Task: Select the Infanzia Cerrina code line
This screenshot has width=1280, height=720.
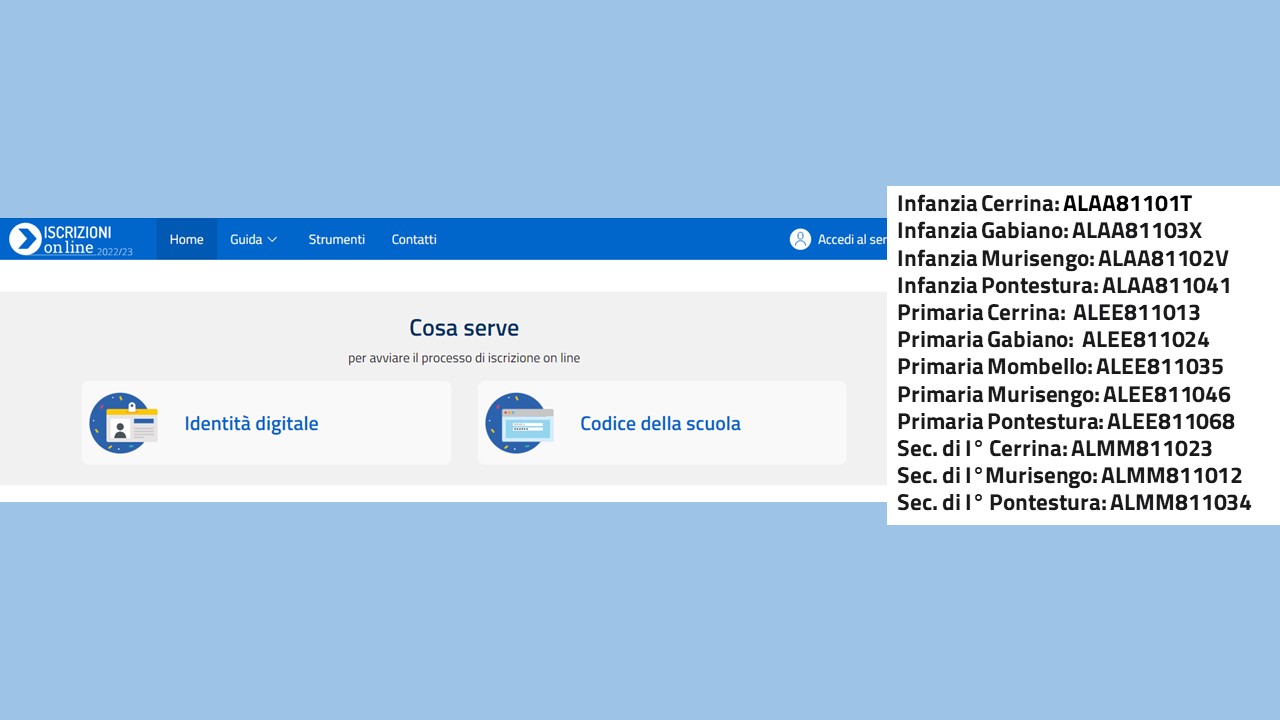Action: [1044, 204]
